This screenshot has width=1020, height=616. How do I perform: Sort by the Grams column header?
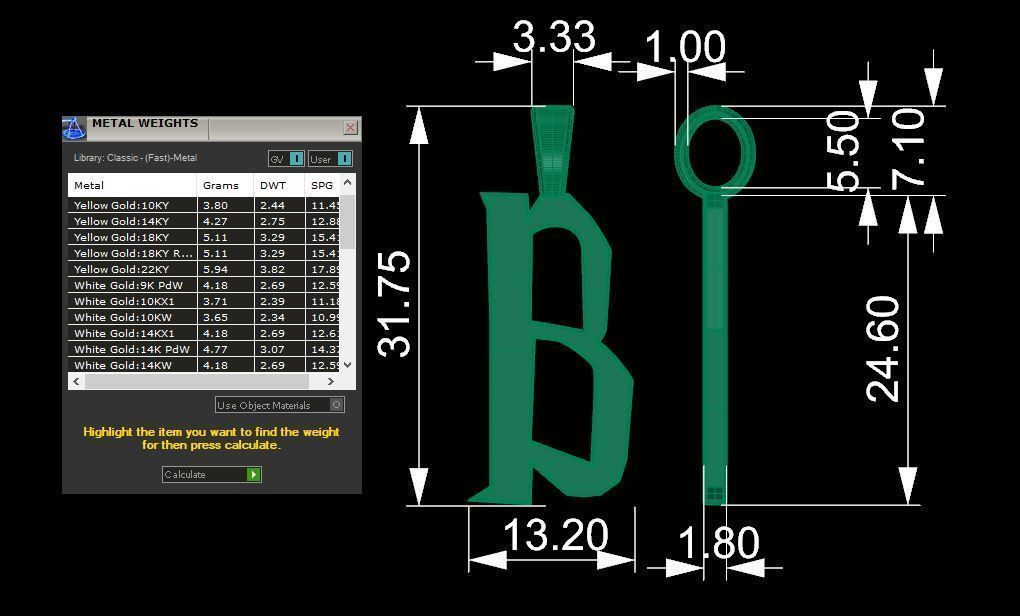(x=225, y=185)
